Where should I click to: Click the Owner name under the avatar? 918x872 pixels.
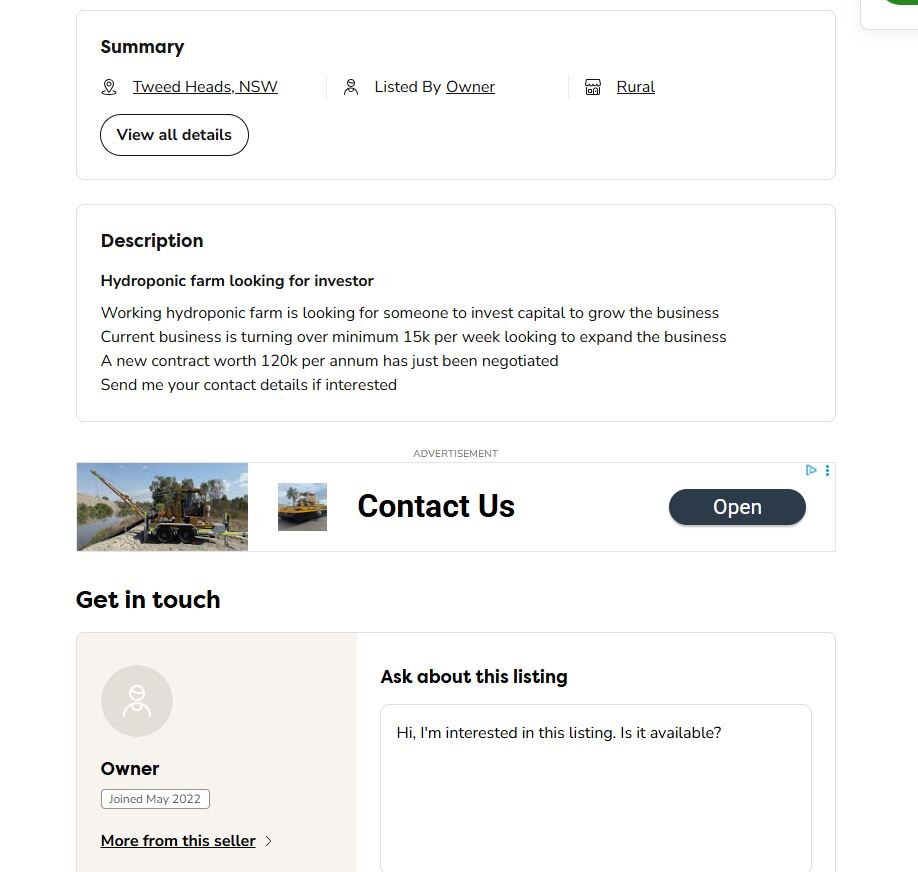(130, 769)
